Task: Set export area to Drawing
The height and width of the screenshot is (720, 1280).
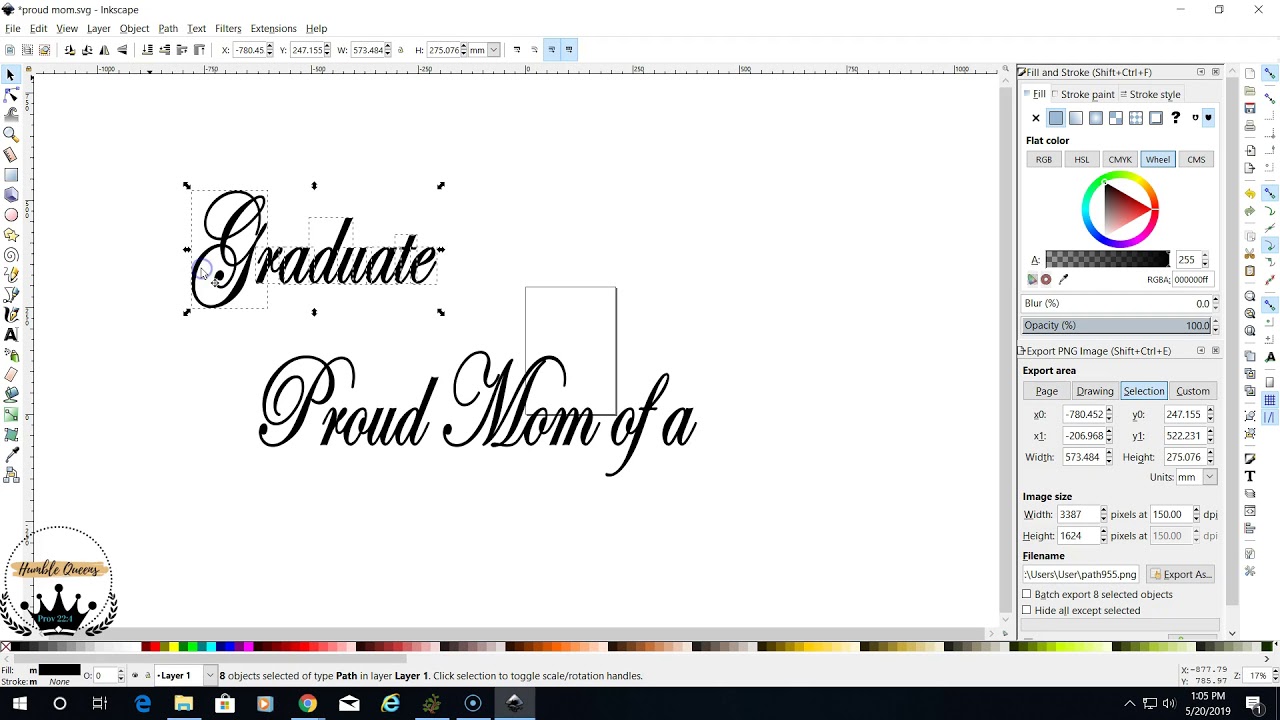Action: [1095, 391]
